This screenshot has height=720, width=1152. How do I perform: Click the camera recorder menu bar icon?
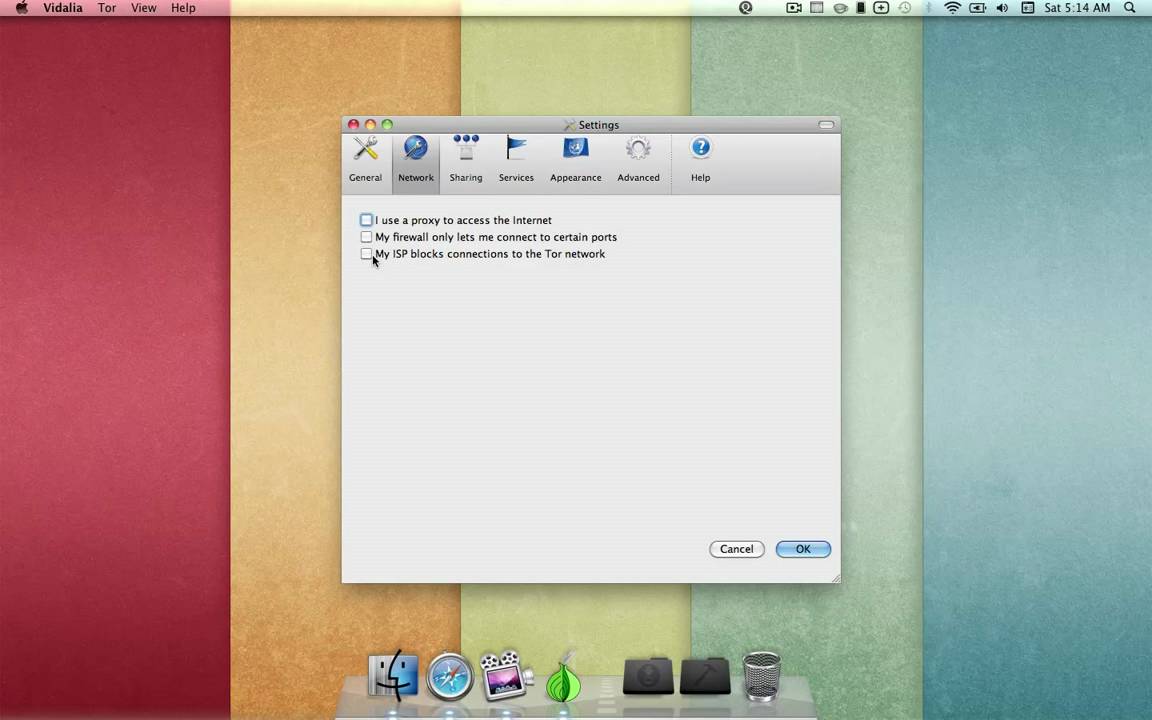793,8
